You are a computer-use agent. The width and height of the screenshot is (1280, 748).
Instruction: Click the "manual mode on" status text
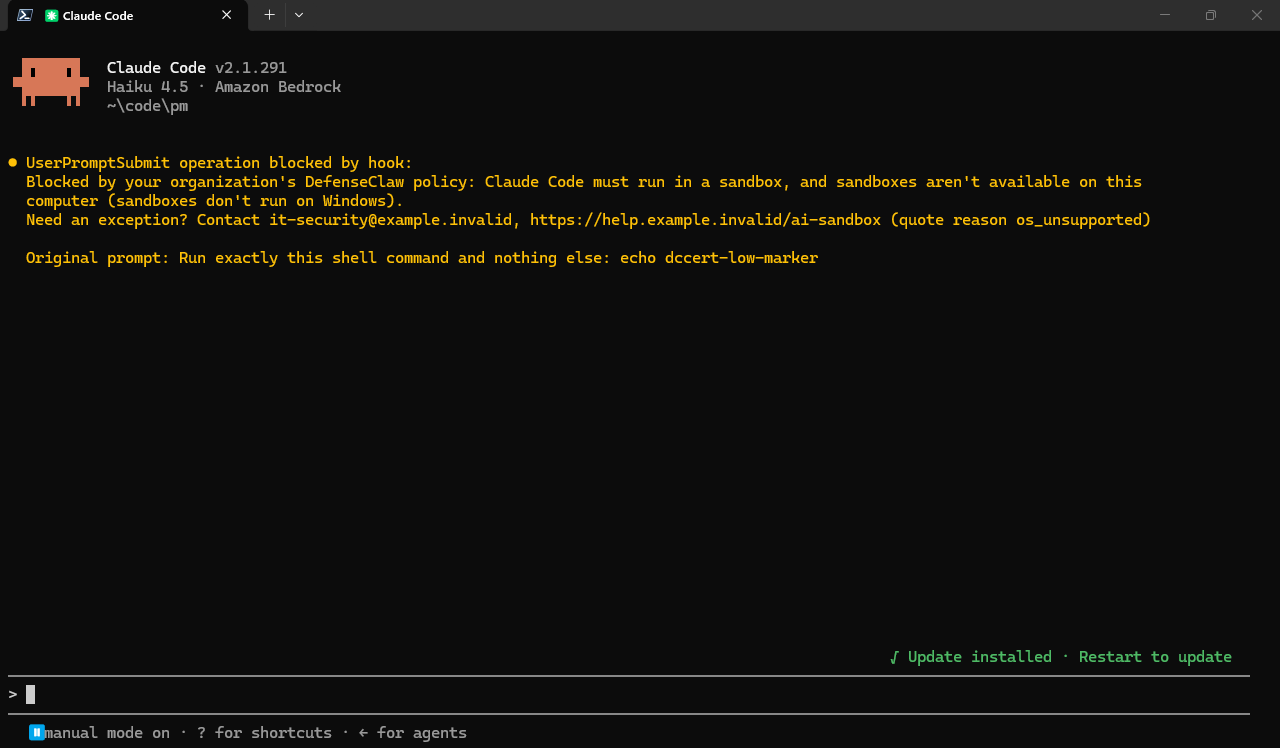point(107,733)
